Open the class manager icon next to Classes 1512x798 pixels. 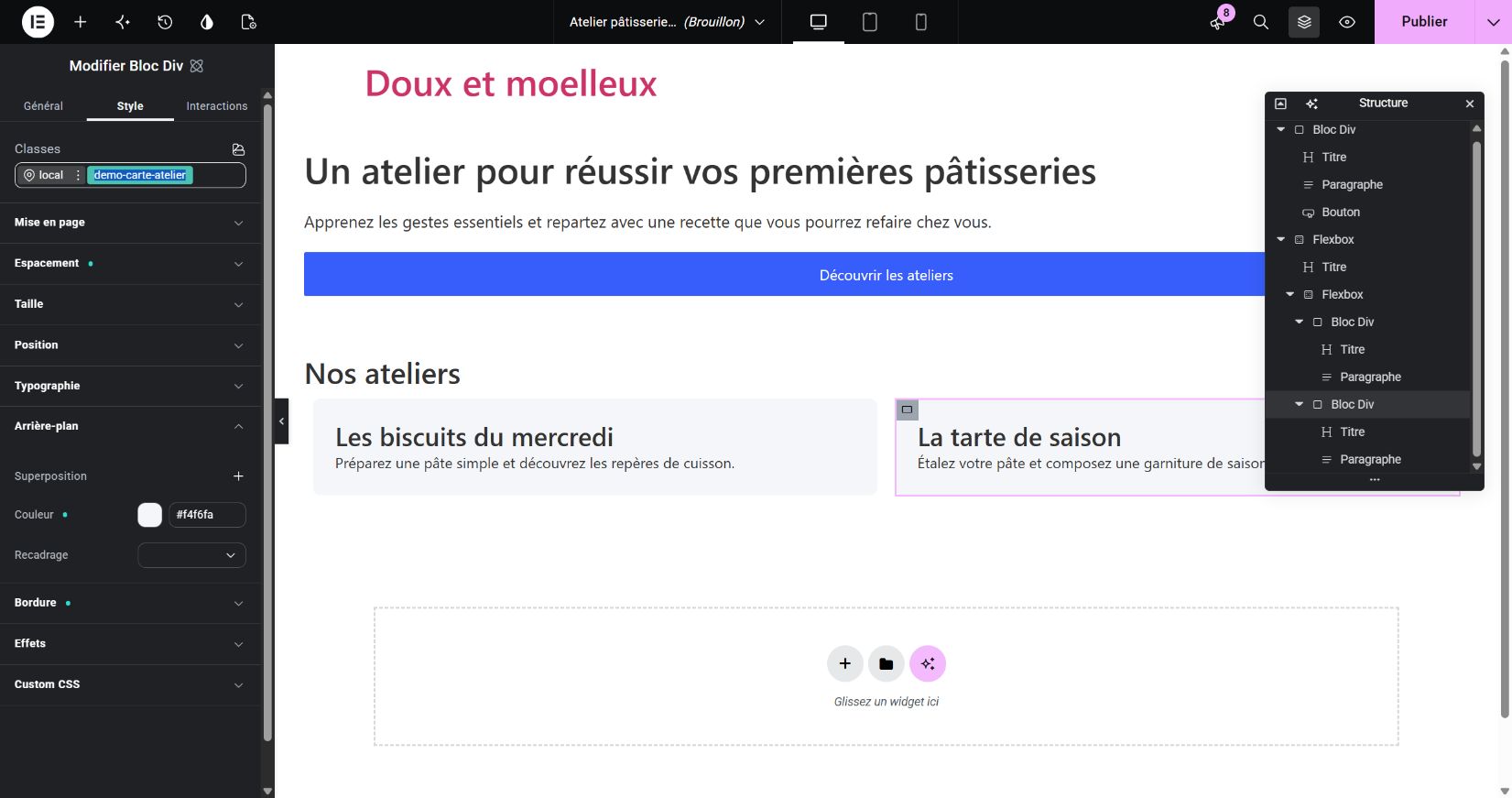point(238,149)
